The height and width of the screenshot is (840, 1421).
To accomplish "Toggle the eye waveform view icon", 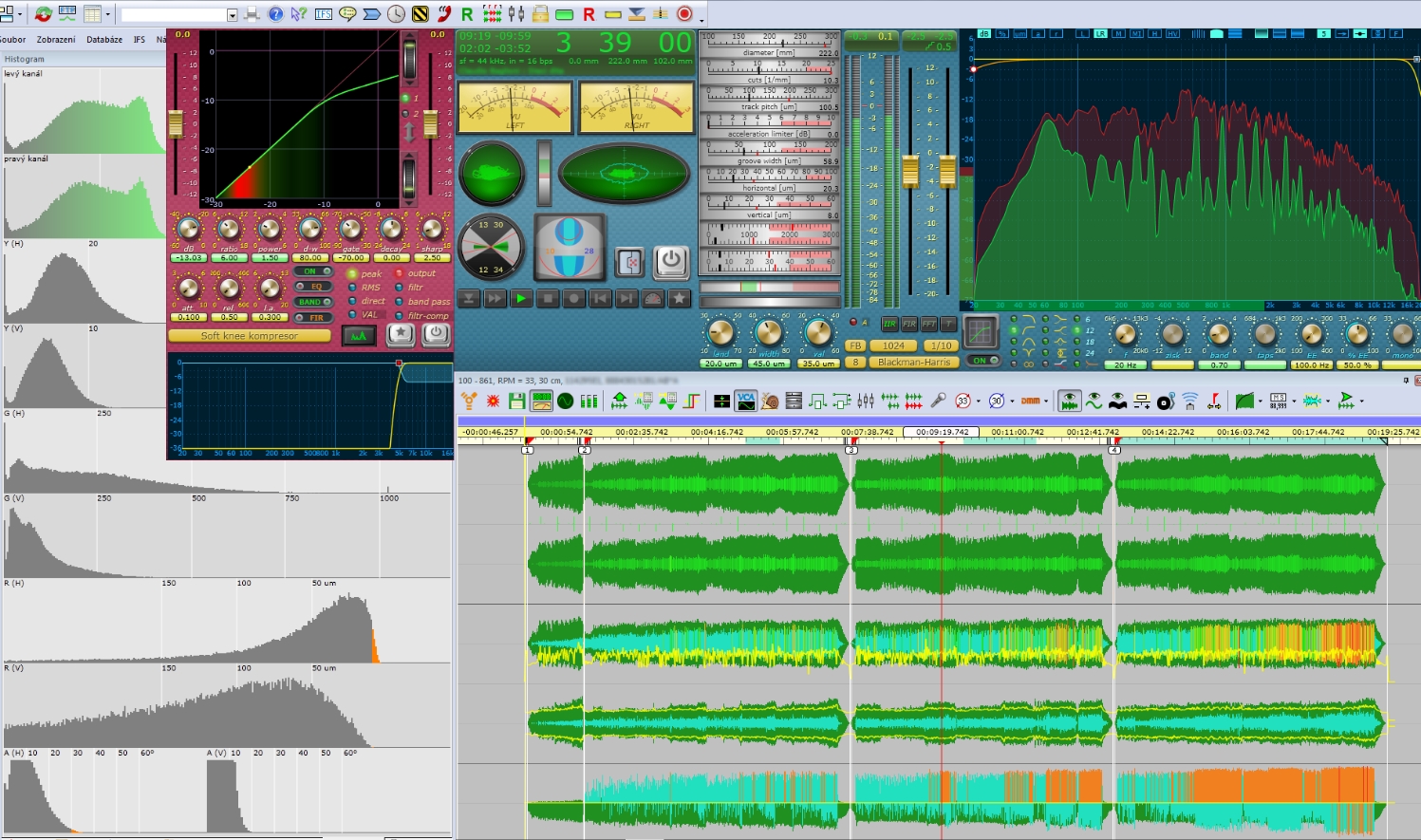I will pyautogui.click(x=1069, y=401).
